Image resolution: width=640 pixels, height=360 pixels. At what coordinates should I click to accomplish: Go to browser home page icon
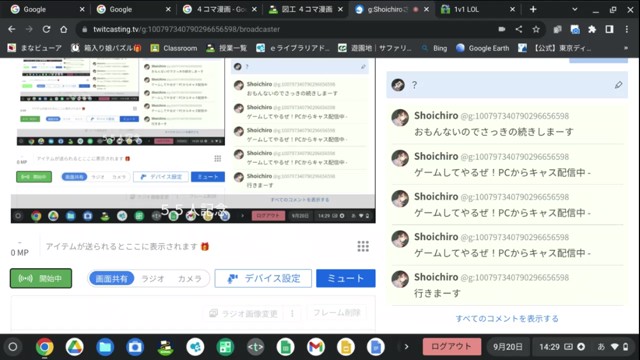[64, 29]
